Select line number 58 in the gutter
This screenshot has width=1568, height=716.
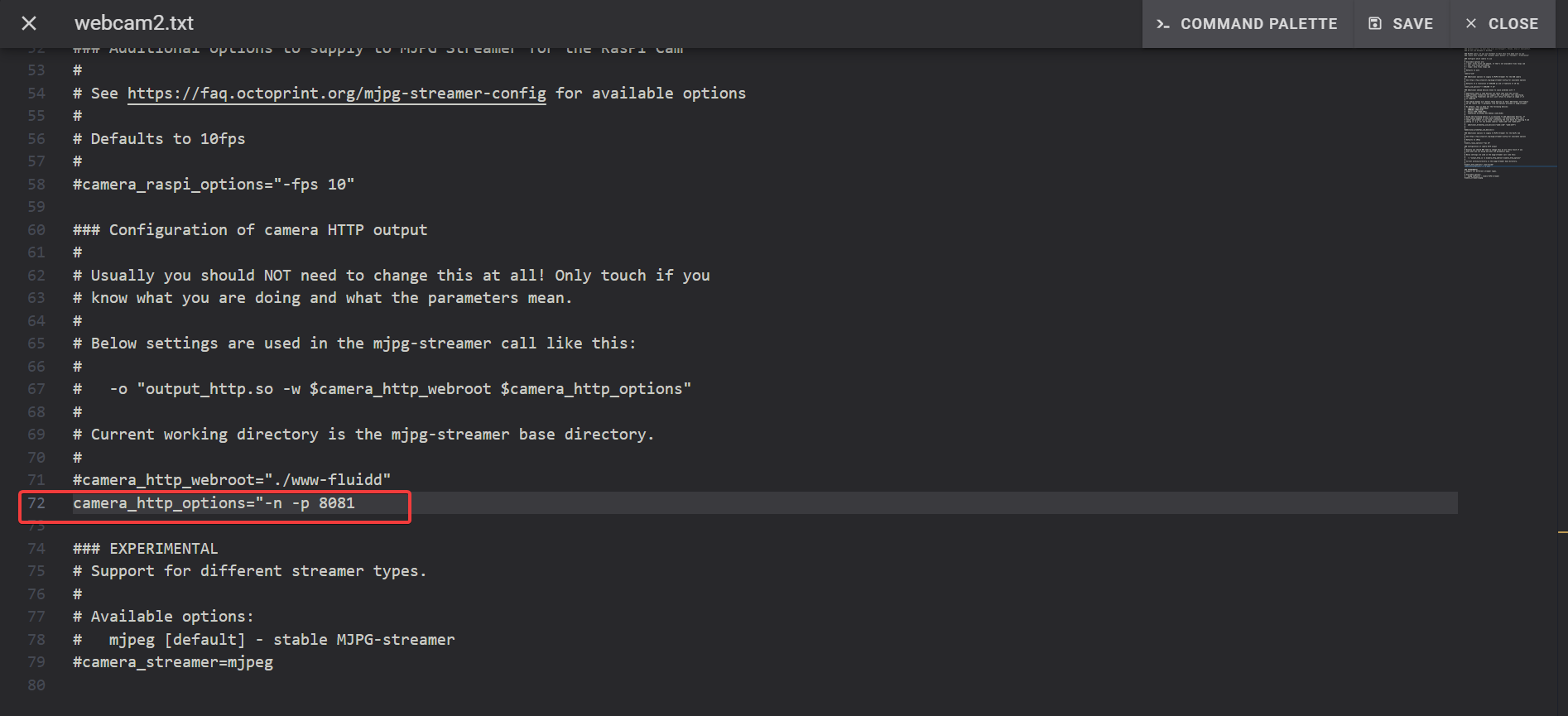36,185
